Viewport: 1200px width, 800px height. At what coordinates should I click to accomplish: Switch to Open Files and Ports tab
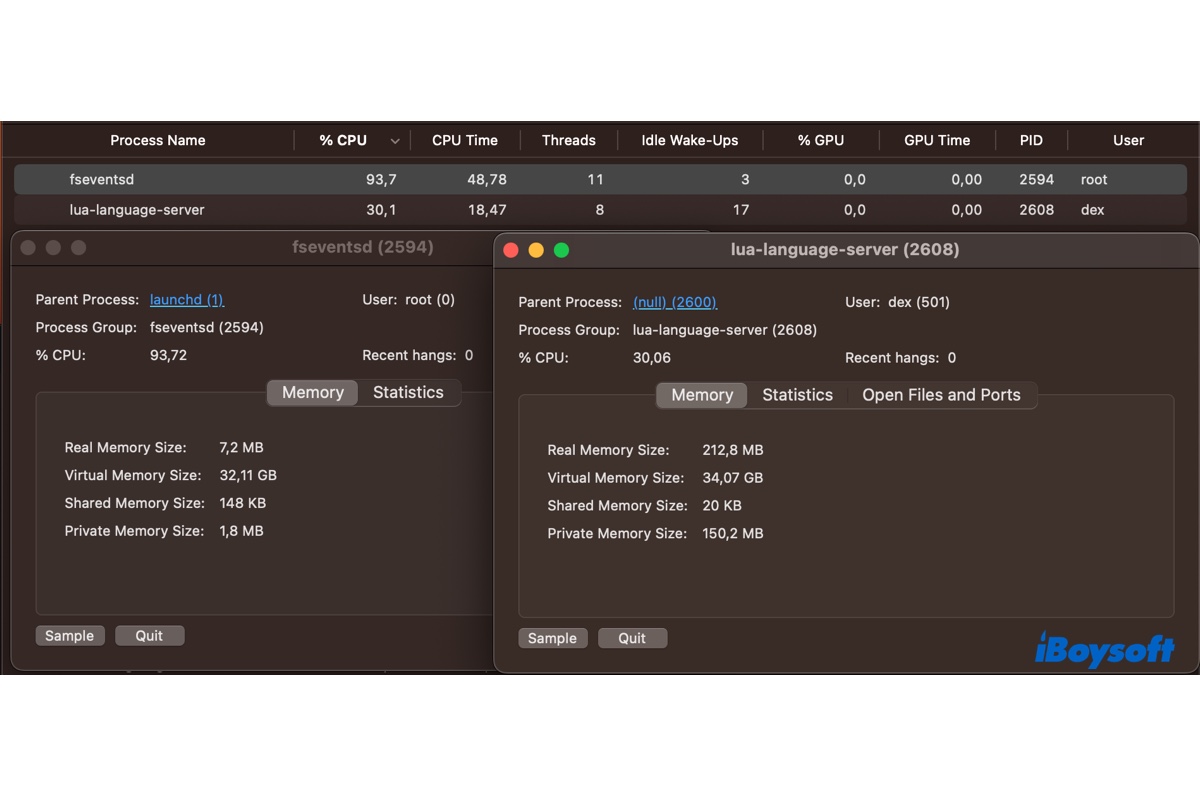(x=941, y=395)
